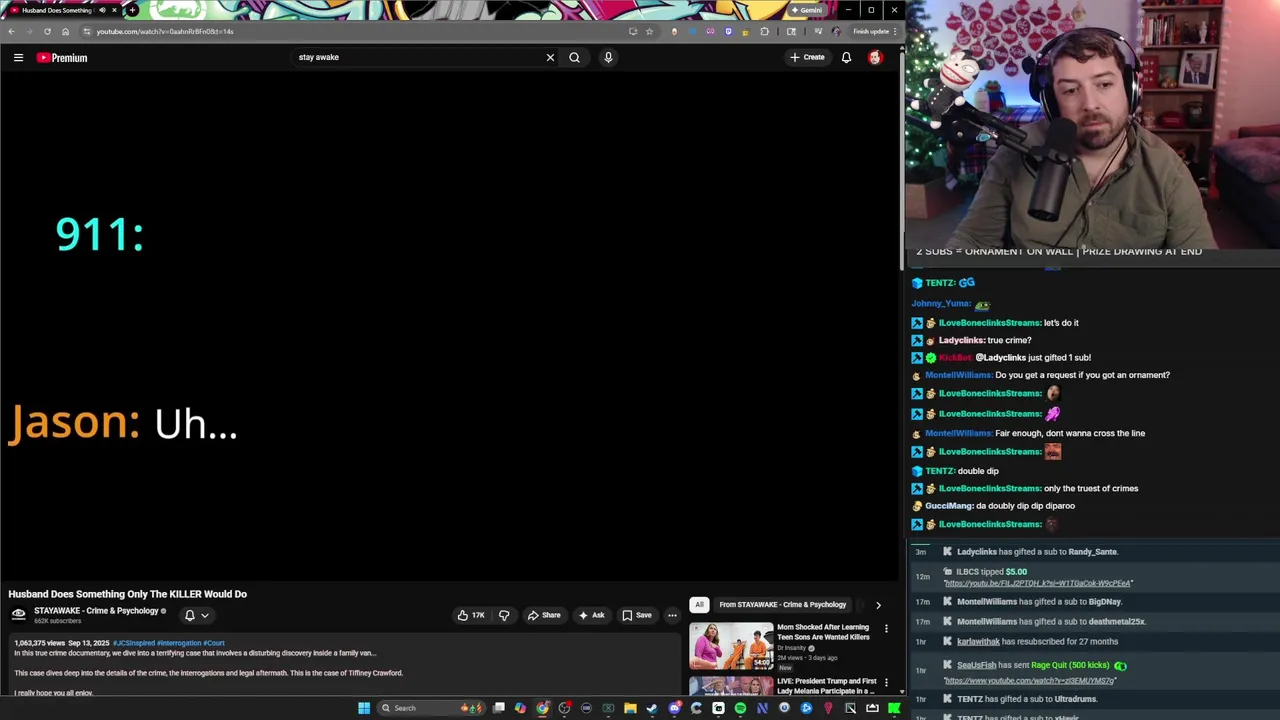Viewport: 1280px width, 720px height.
Task: Open Spotify from the taskbar
Action: pyautogui.click(x=740, y=708)
